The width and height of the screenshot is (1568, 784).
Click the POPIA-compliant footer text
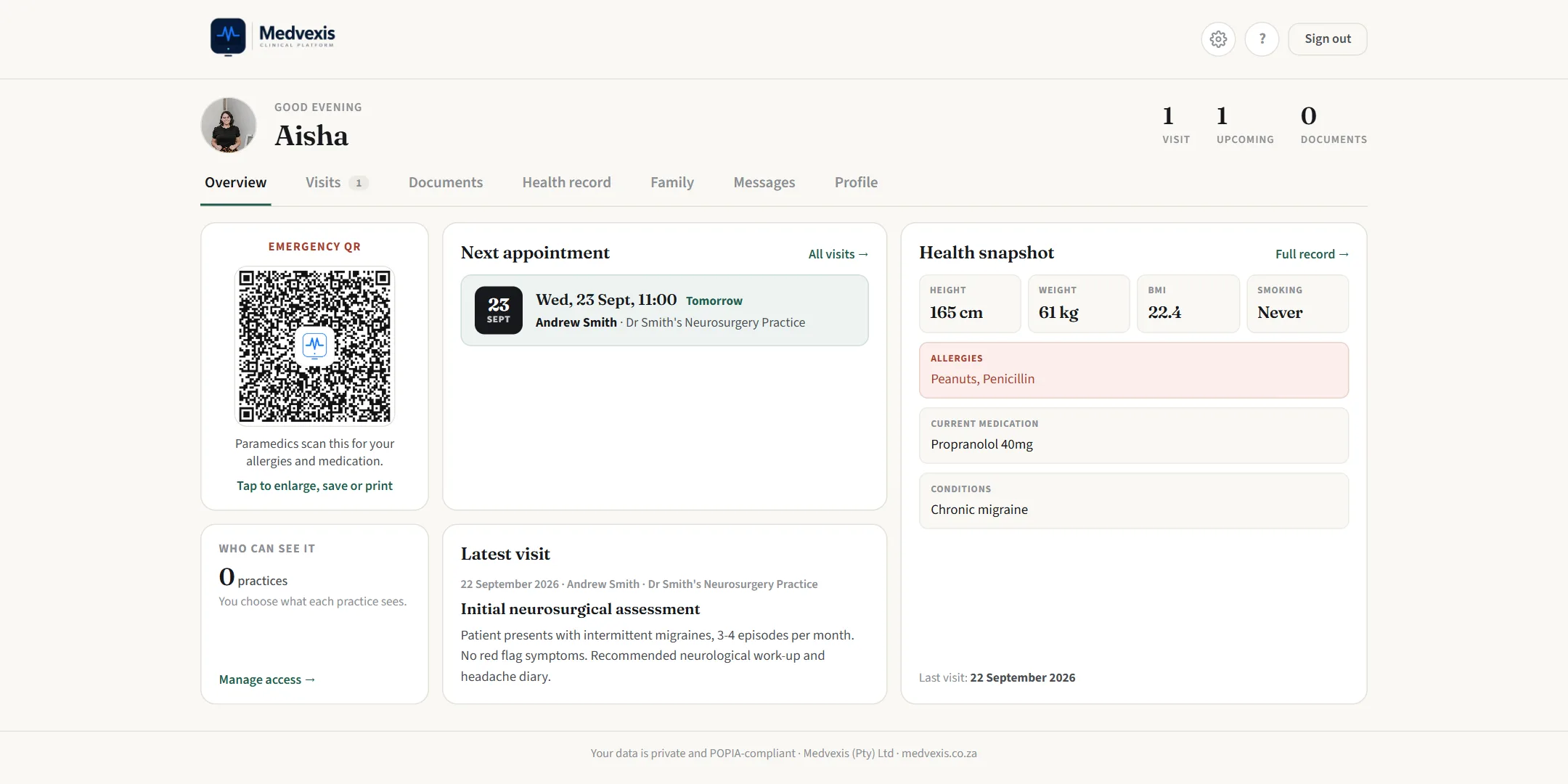click(784, 754)
